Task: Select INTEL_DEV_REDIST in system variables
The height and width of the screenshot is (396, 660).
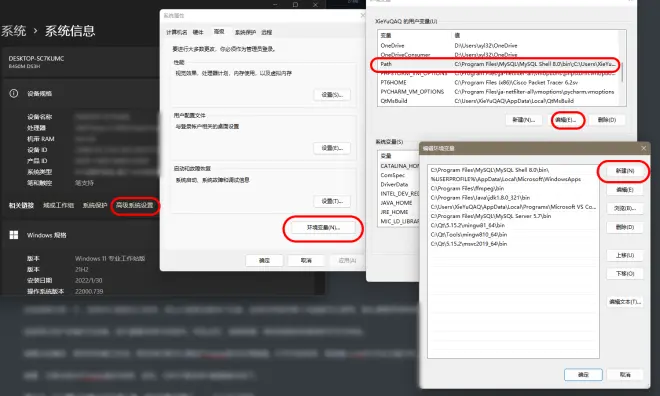Action: [x=399, y=194]
